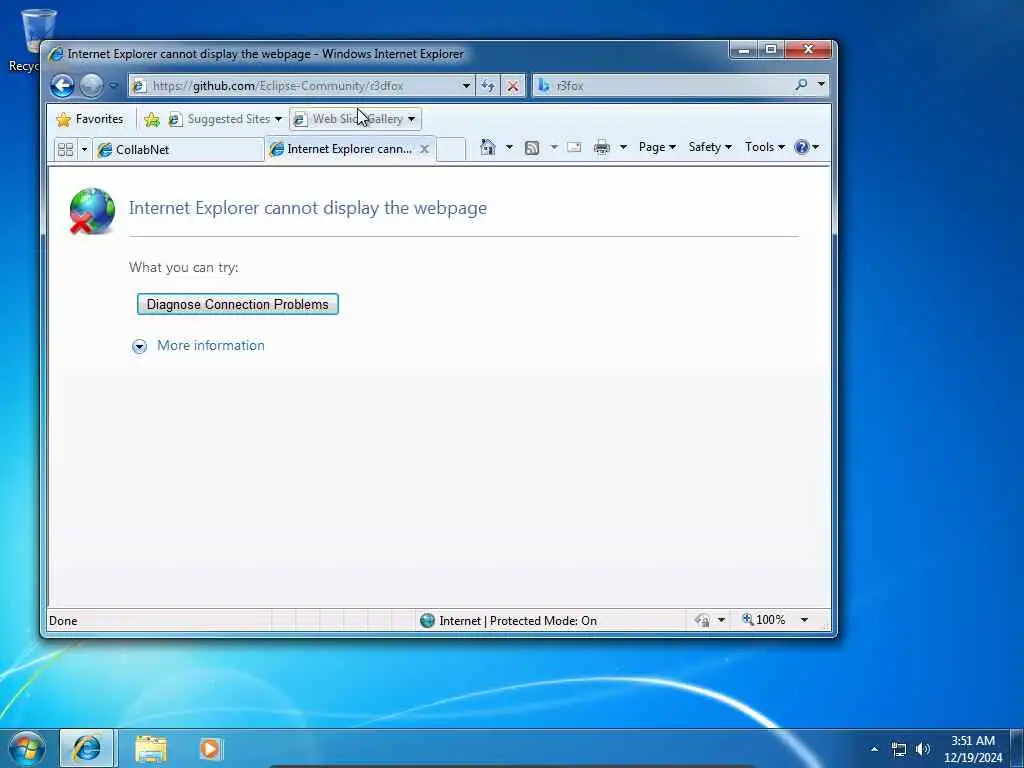This screenshot has height=768, width=1024.
Task: Open the Home dropdown arrow
Action: point(509,147)
